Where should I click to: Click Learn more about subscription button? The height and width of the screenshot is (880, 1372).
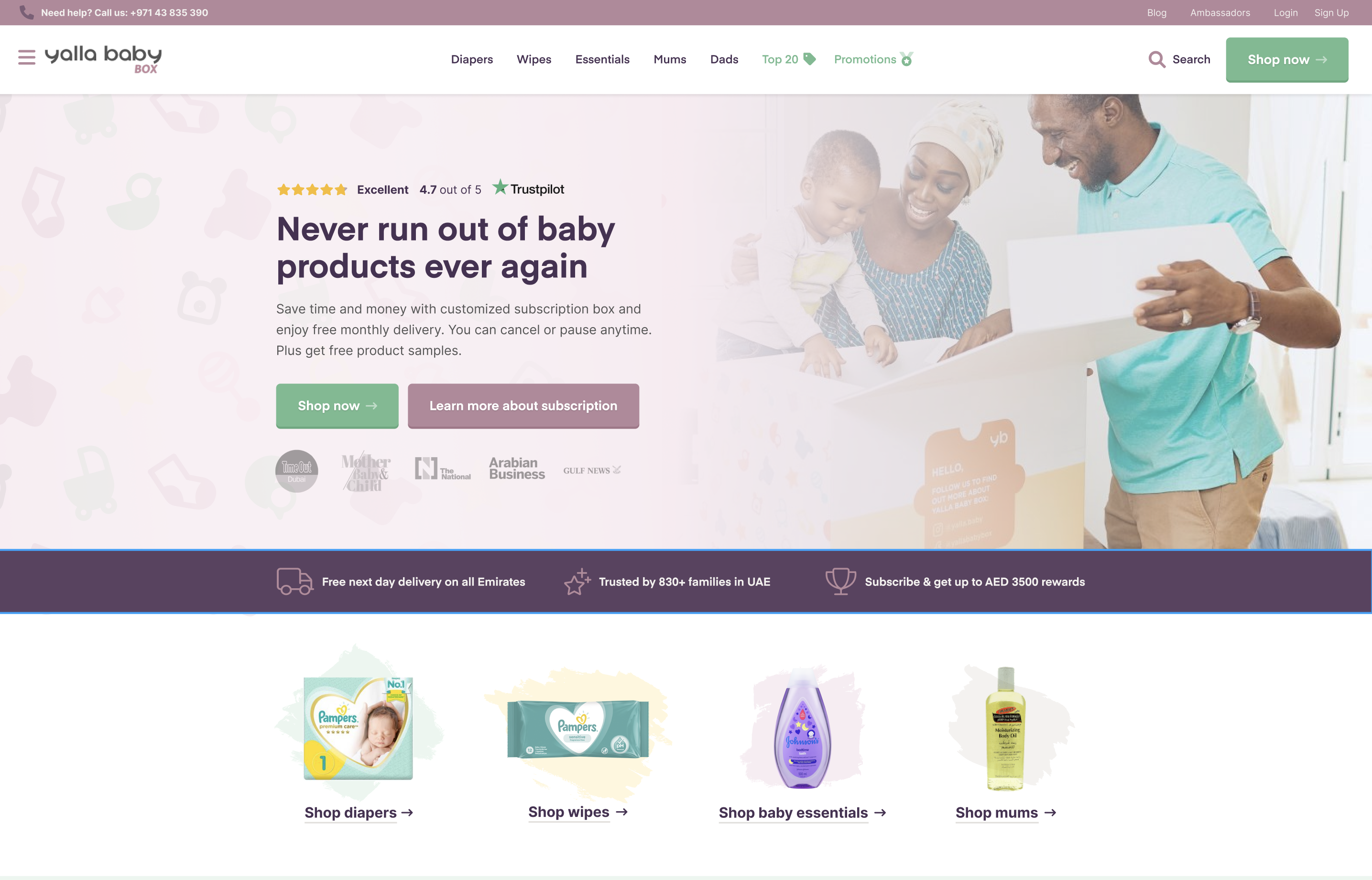pos(523,406)
